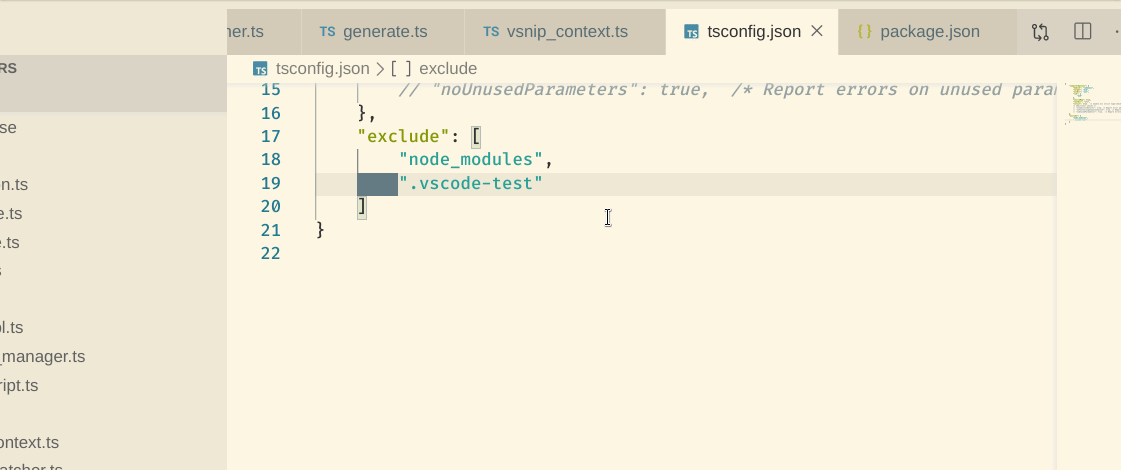Click line number 17 in gutter
This screenshot has height=470, width=1121.
[x=270, y=136]
